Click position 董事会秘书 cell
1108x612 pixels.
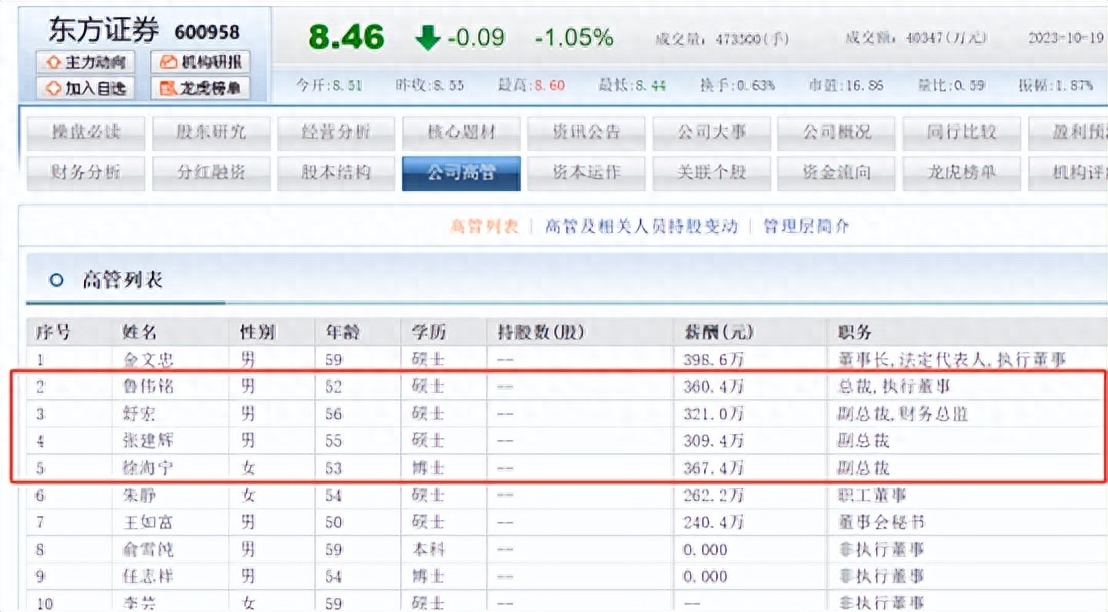click(880, 522)
